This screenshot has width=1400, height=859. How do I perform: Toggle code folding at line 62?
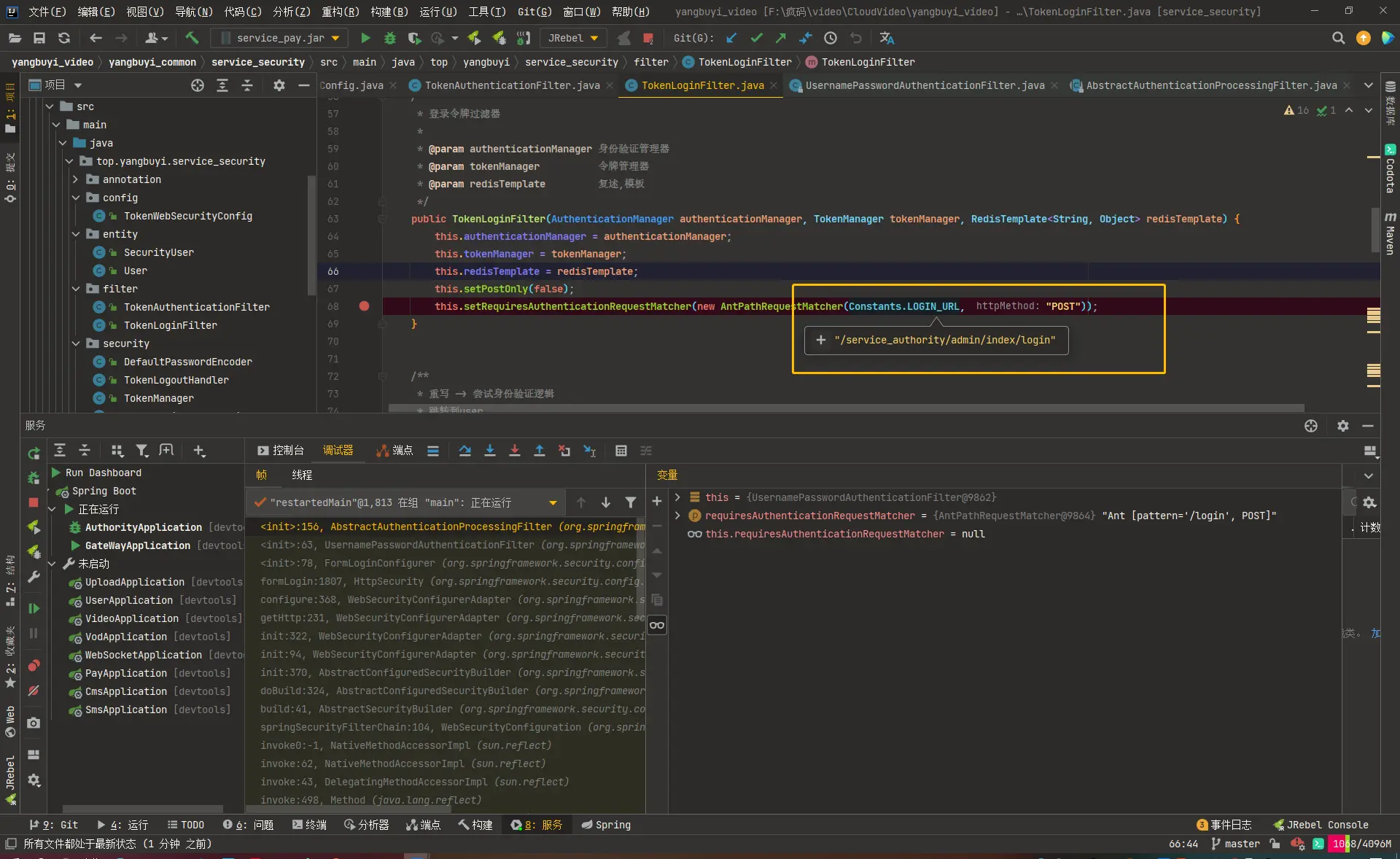pos(382,201)
